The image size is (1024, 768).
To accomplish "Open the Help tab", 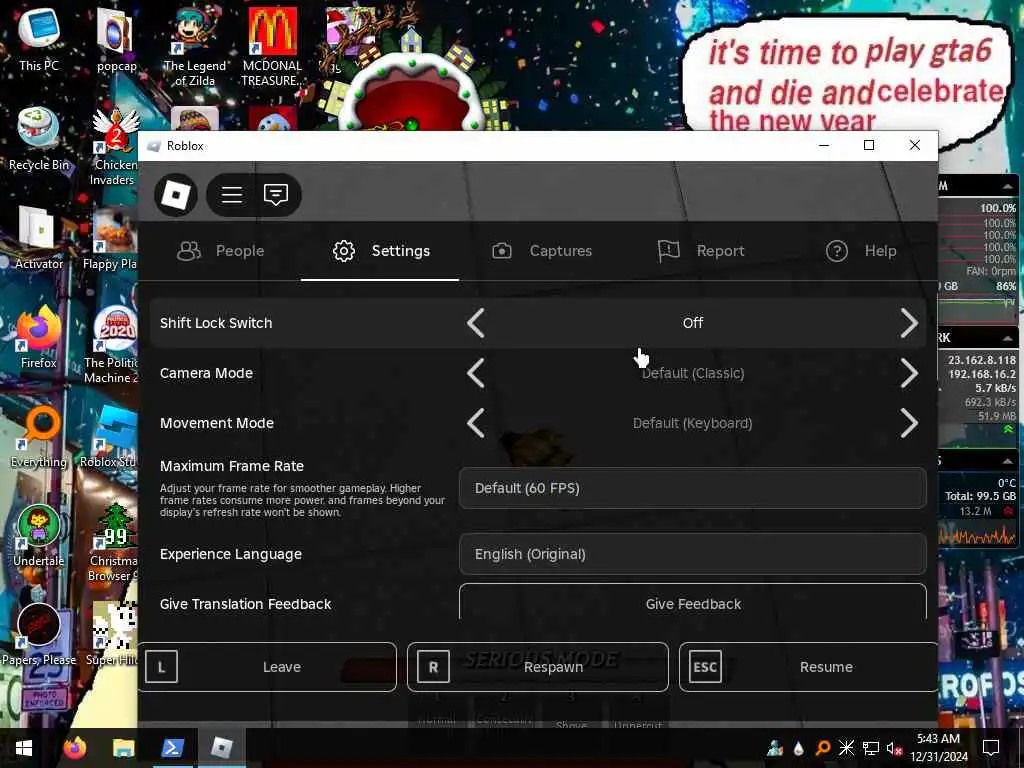I will pos(861,251).
